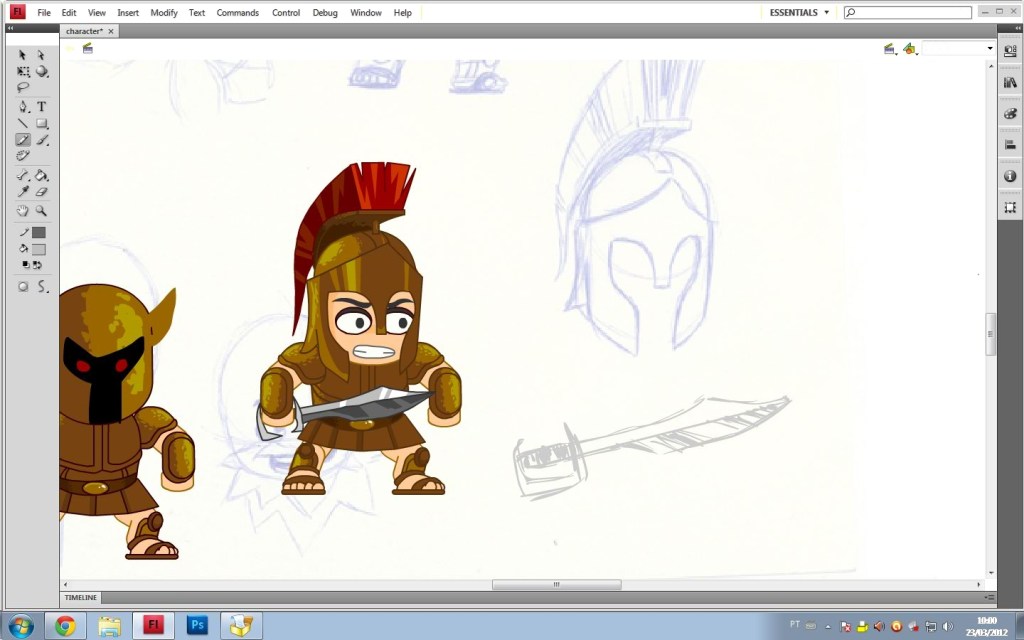Viewport: 1024px width, 640px height.
Task: Select the Zoom magnifier tool
Action: 42,212
